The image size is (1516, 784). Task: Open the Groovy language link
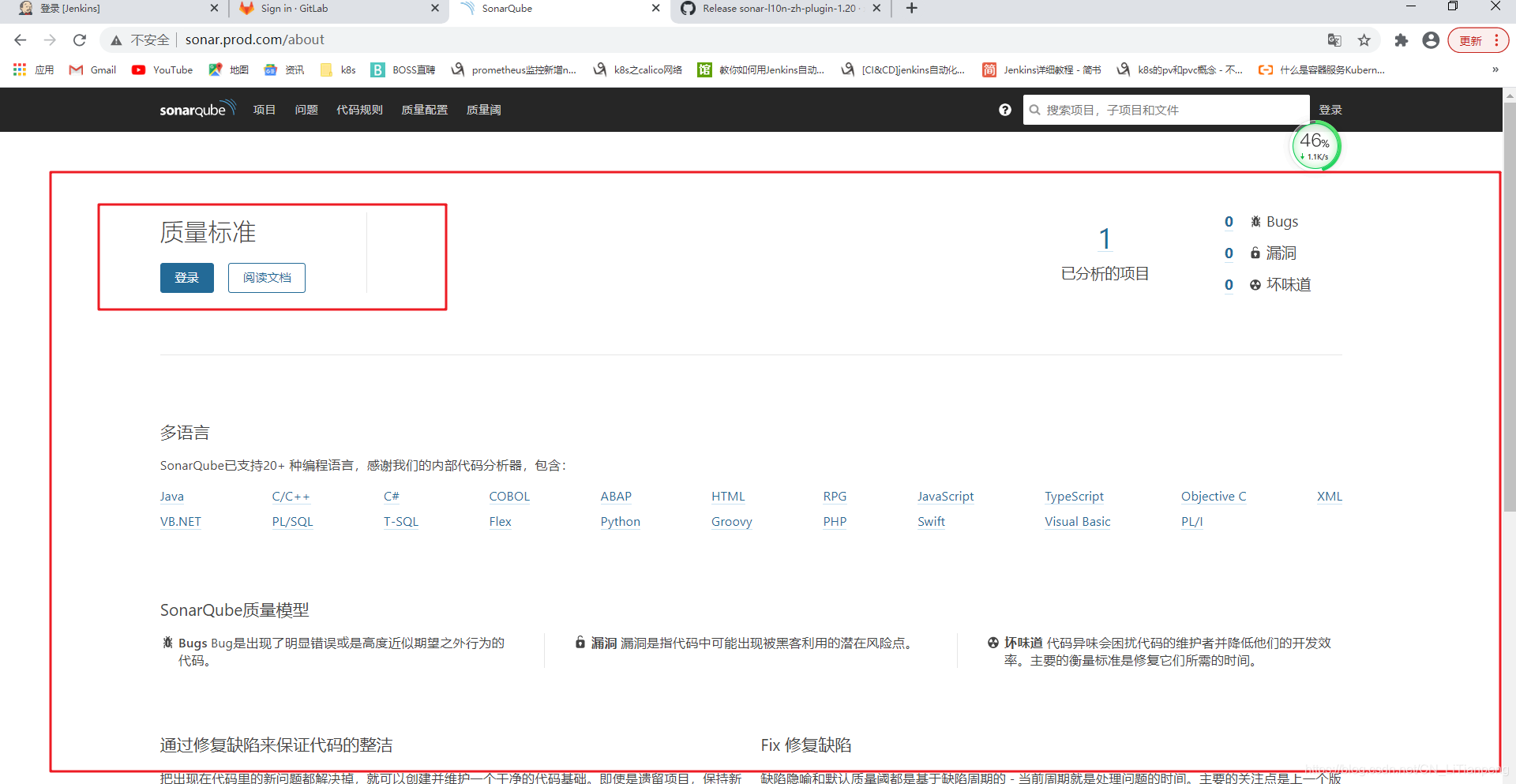pos(732,522)
